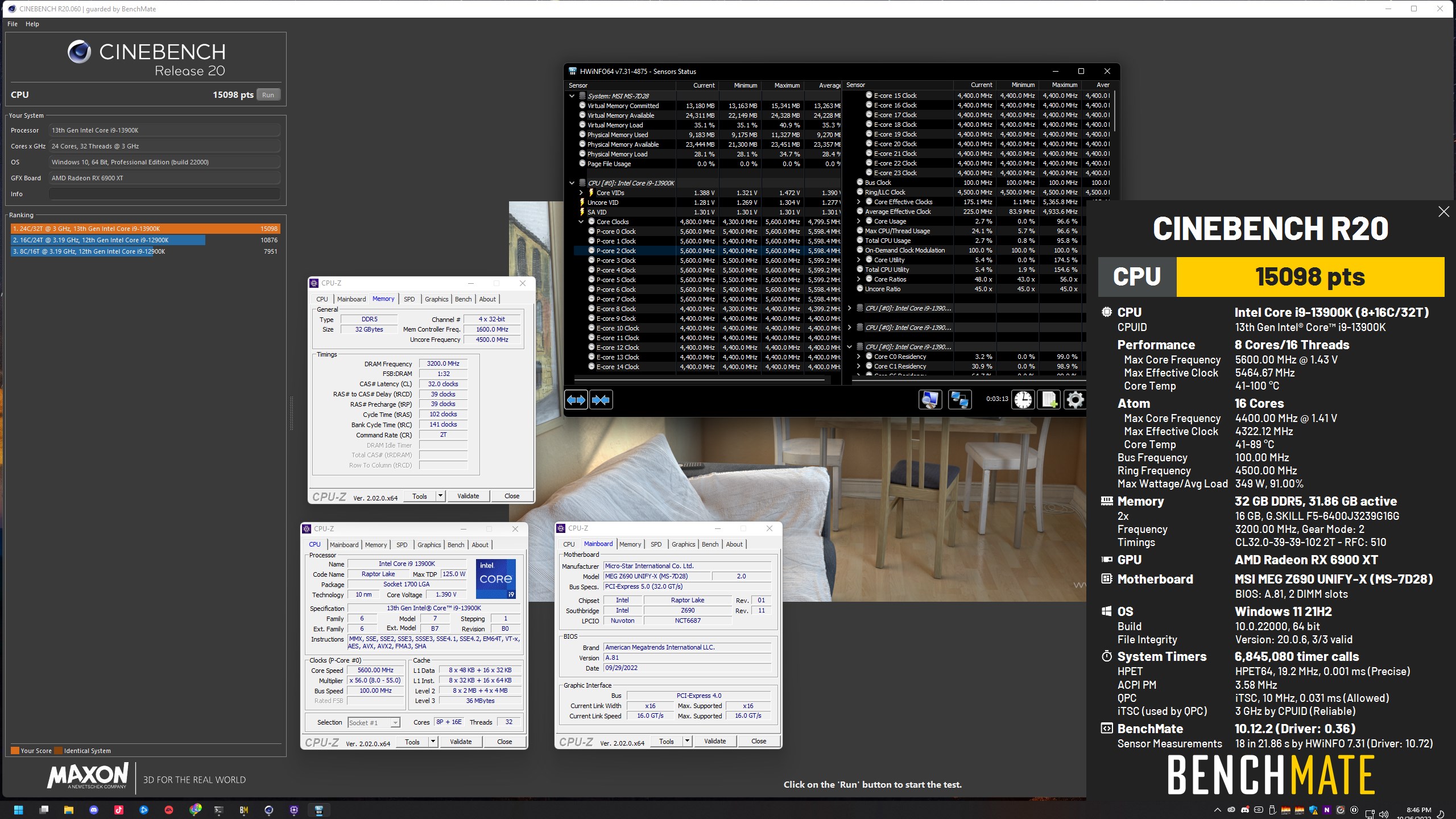Expand Core VIDs sensor row
The width and height of the screenshot is (1456, 819).
581,193
